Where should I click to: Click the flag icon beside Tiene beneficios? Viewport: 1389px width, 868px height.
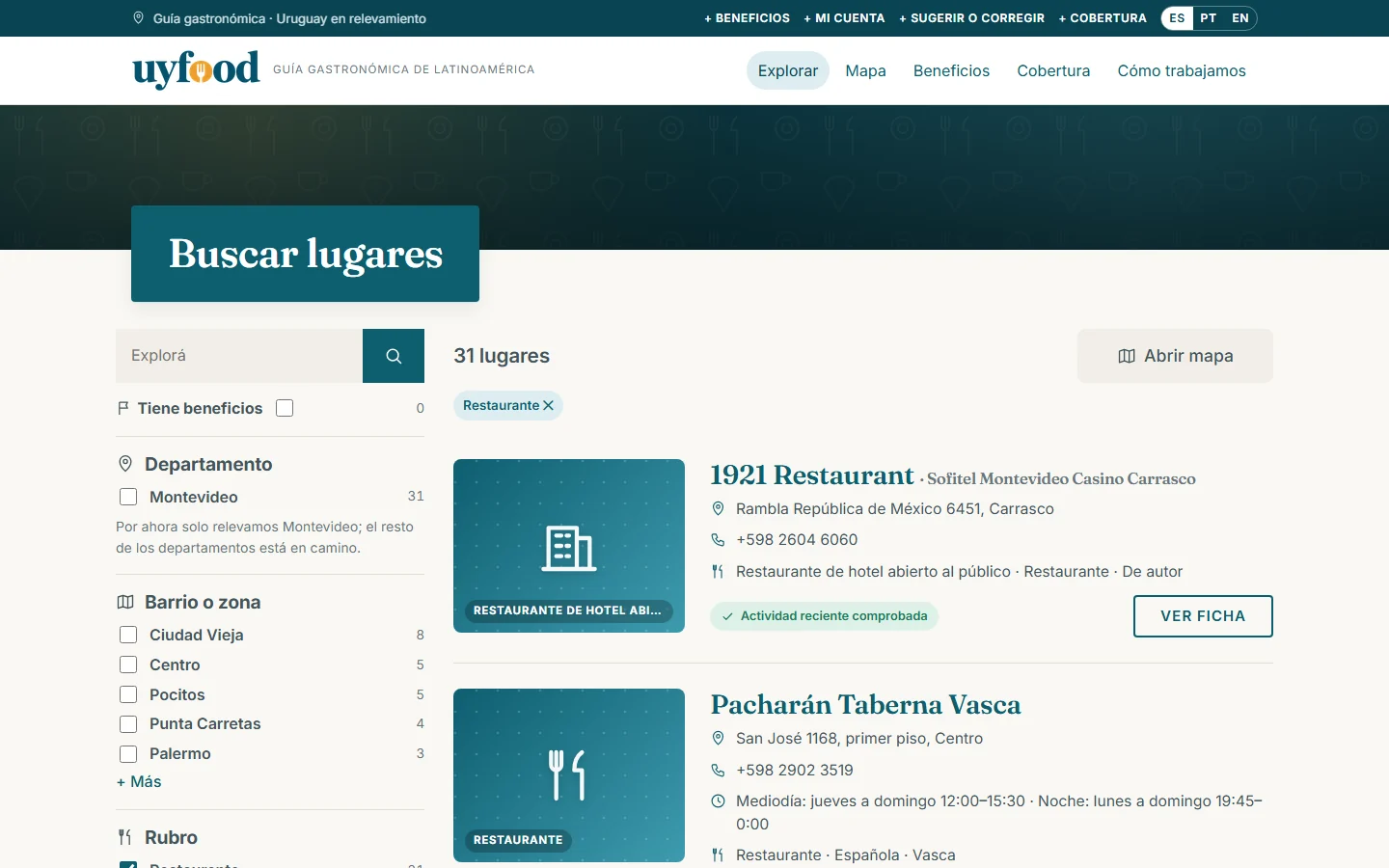pos(123,408)
